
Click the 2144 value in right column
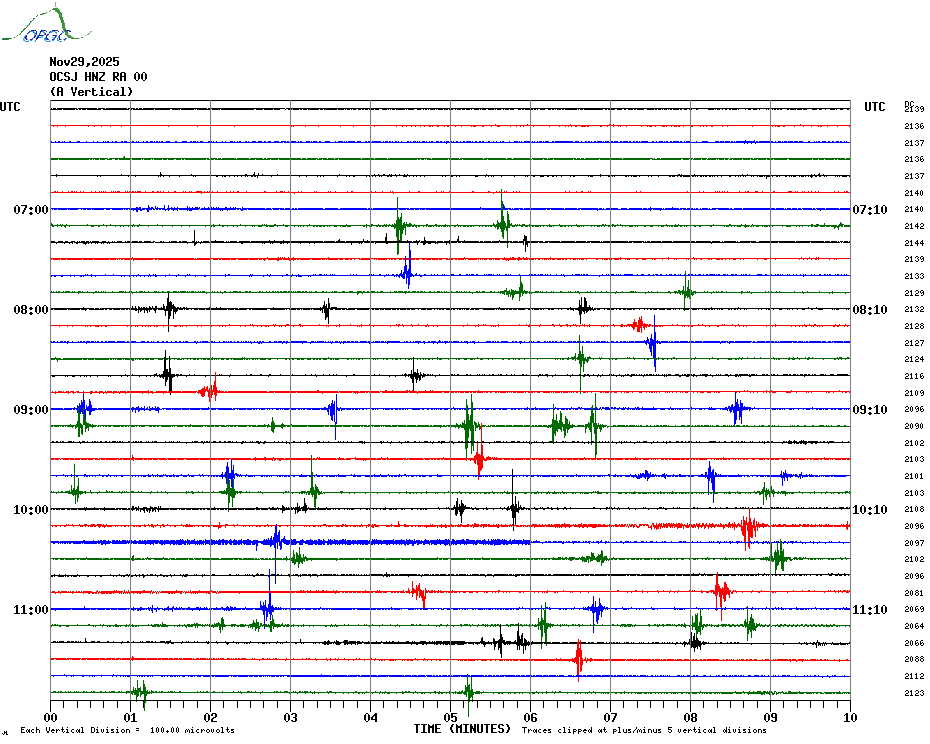click(913, 243)
